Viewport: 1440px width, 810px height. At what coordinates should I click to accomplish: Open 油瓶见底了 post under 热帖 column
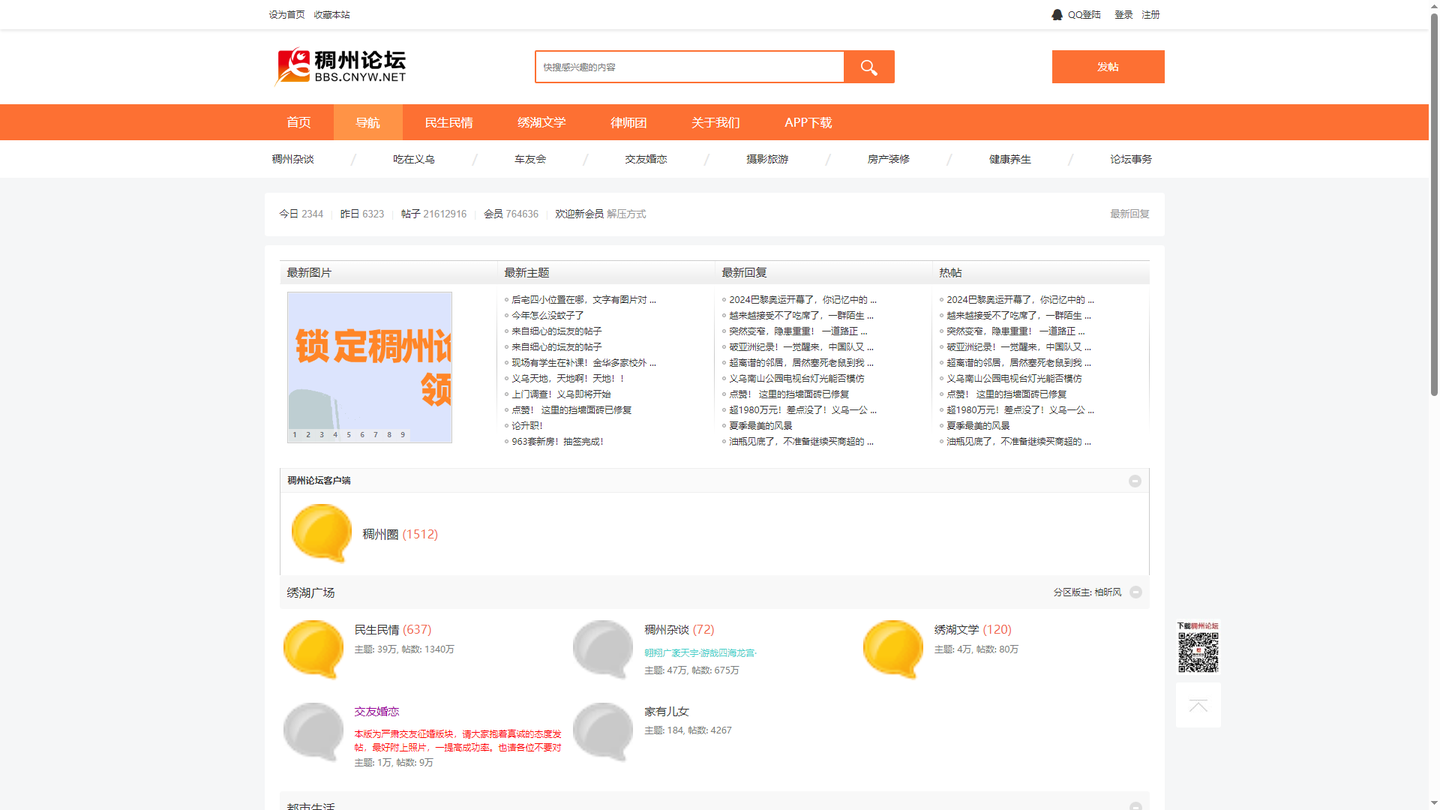point(1019,442)
